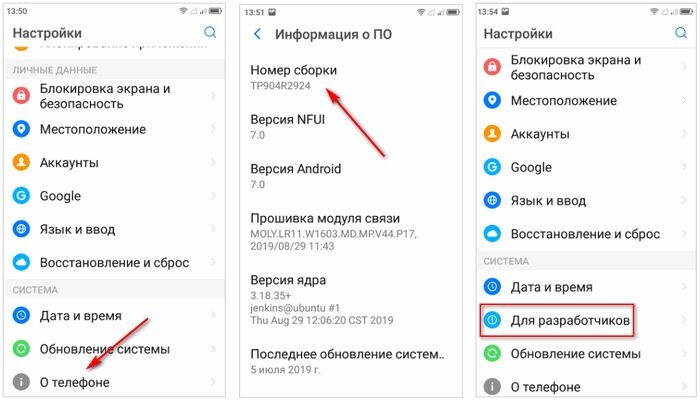Click the blue Для разработчиков icon
700x400 pixels.
click(x=492, y=320)
